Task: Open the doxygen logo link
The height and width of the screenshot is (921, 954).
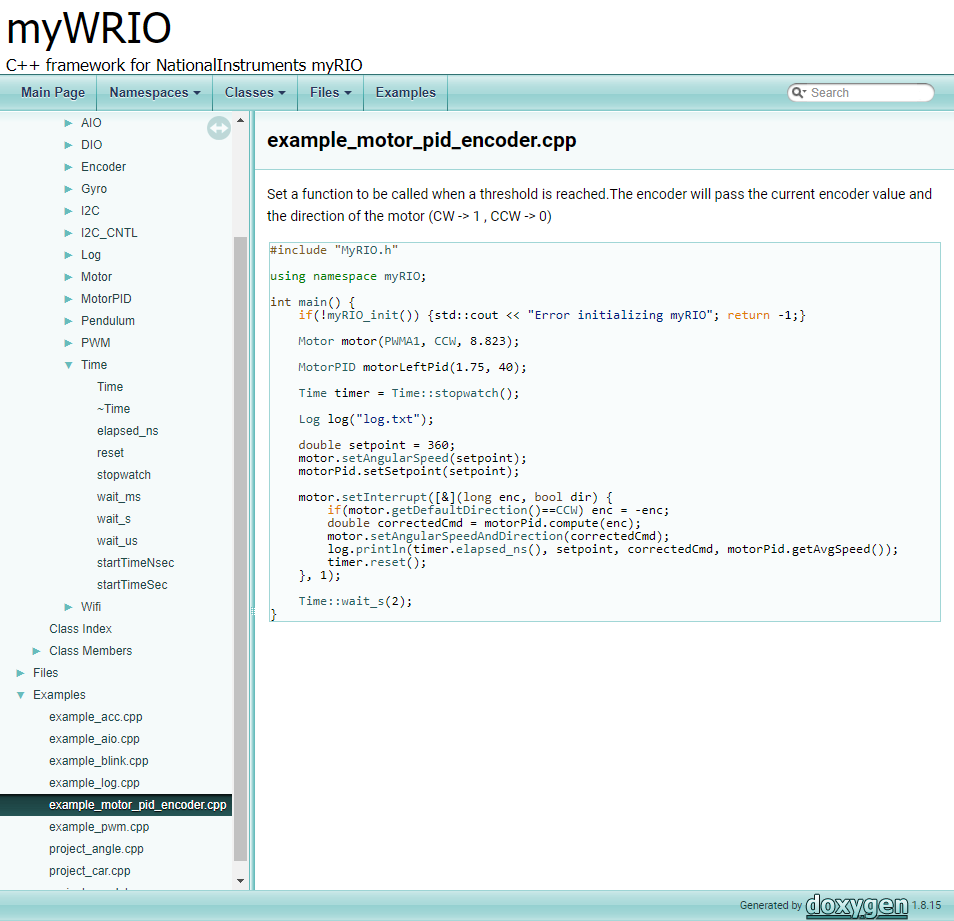Action: click(857, 905)
